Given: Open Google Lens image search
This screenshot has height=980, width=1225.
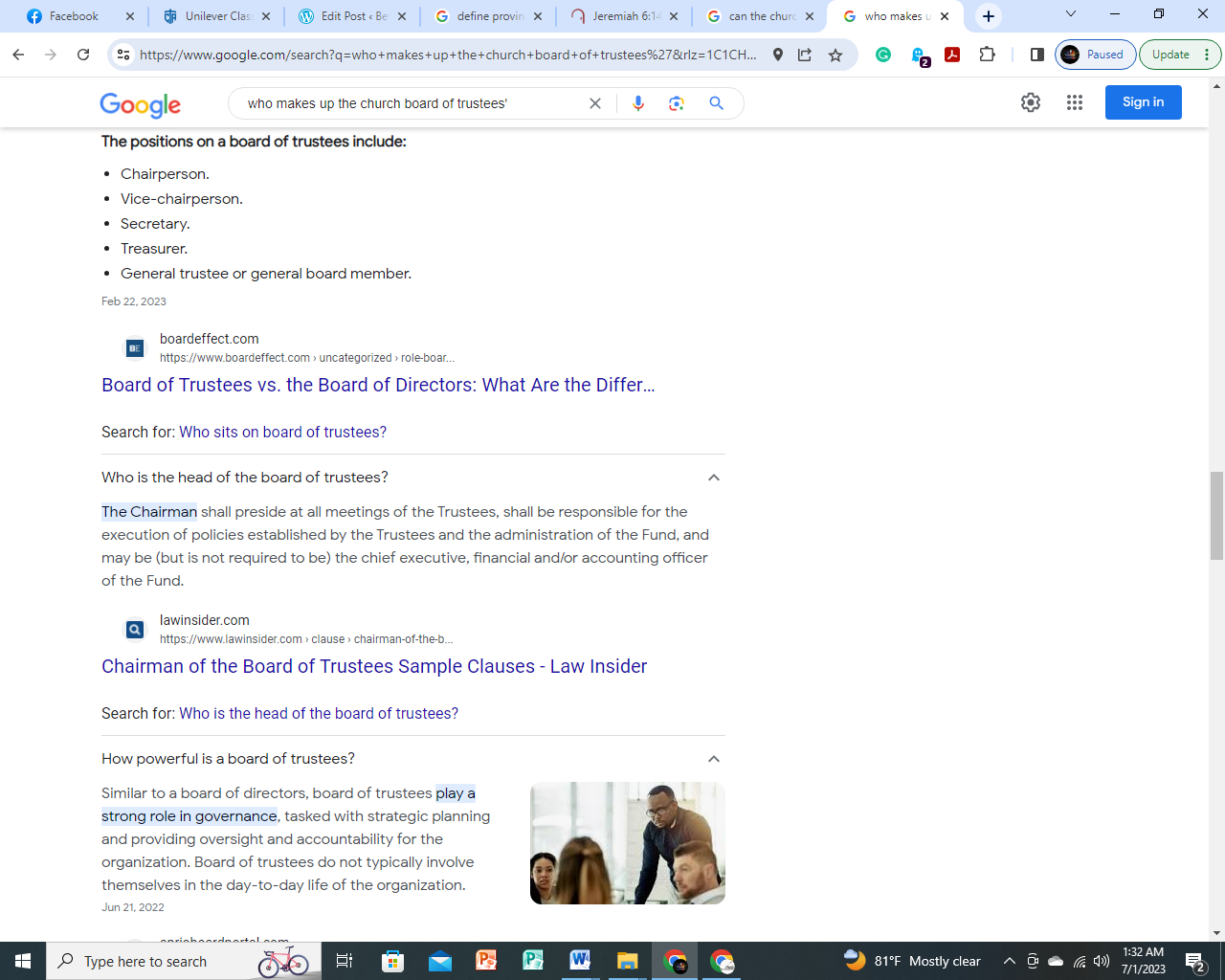Looking at the screenshot, I should (677, 103).
